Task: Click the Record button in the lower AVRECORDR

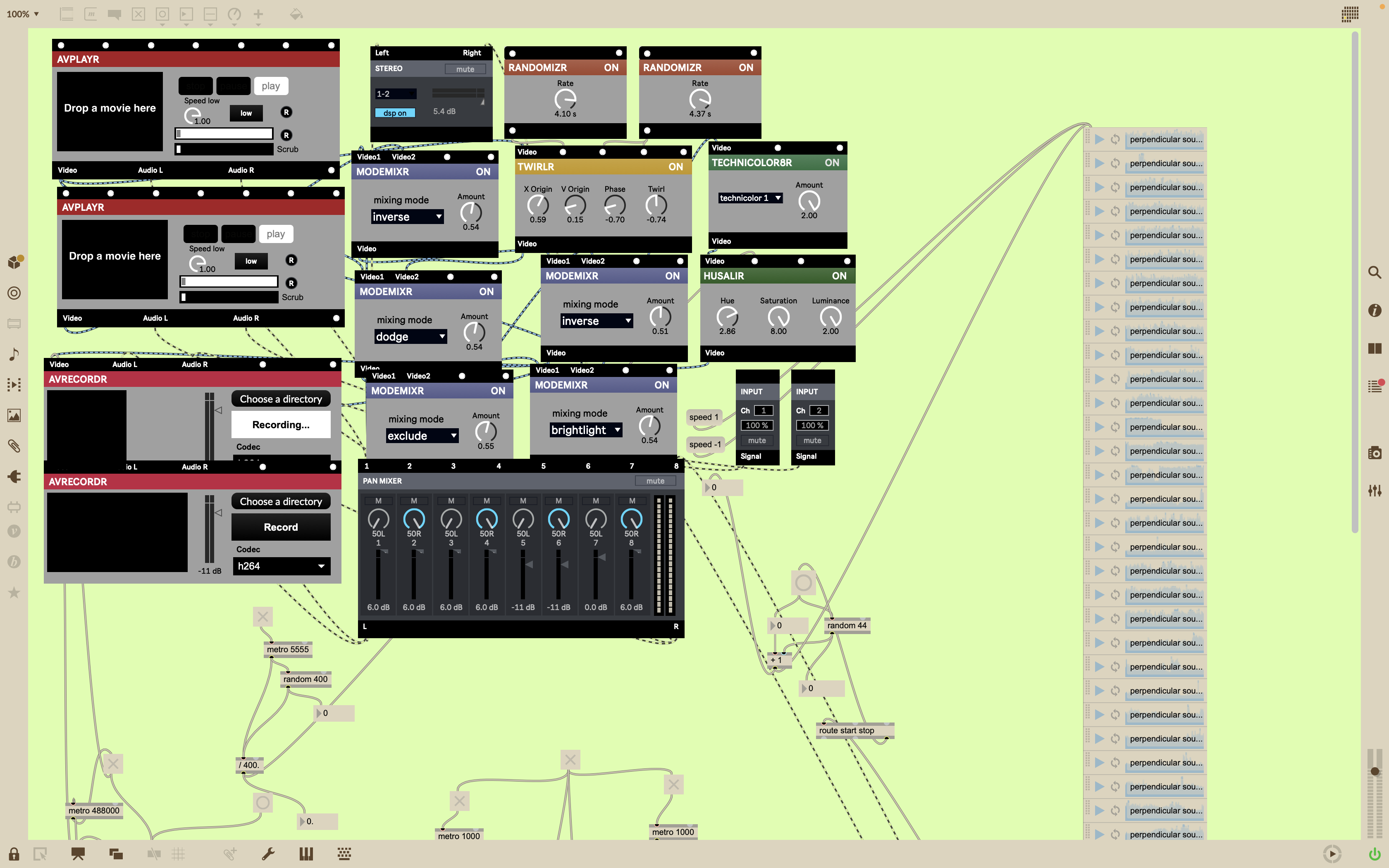Action: [281, 527]
